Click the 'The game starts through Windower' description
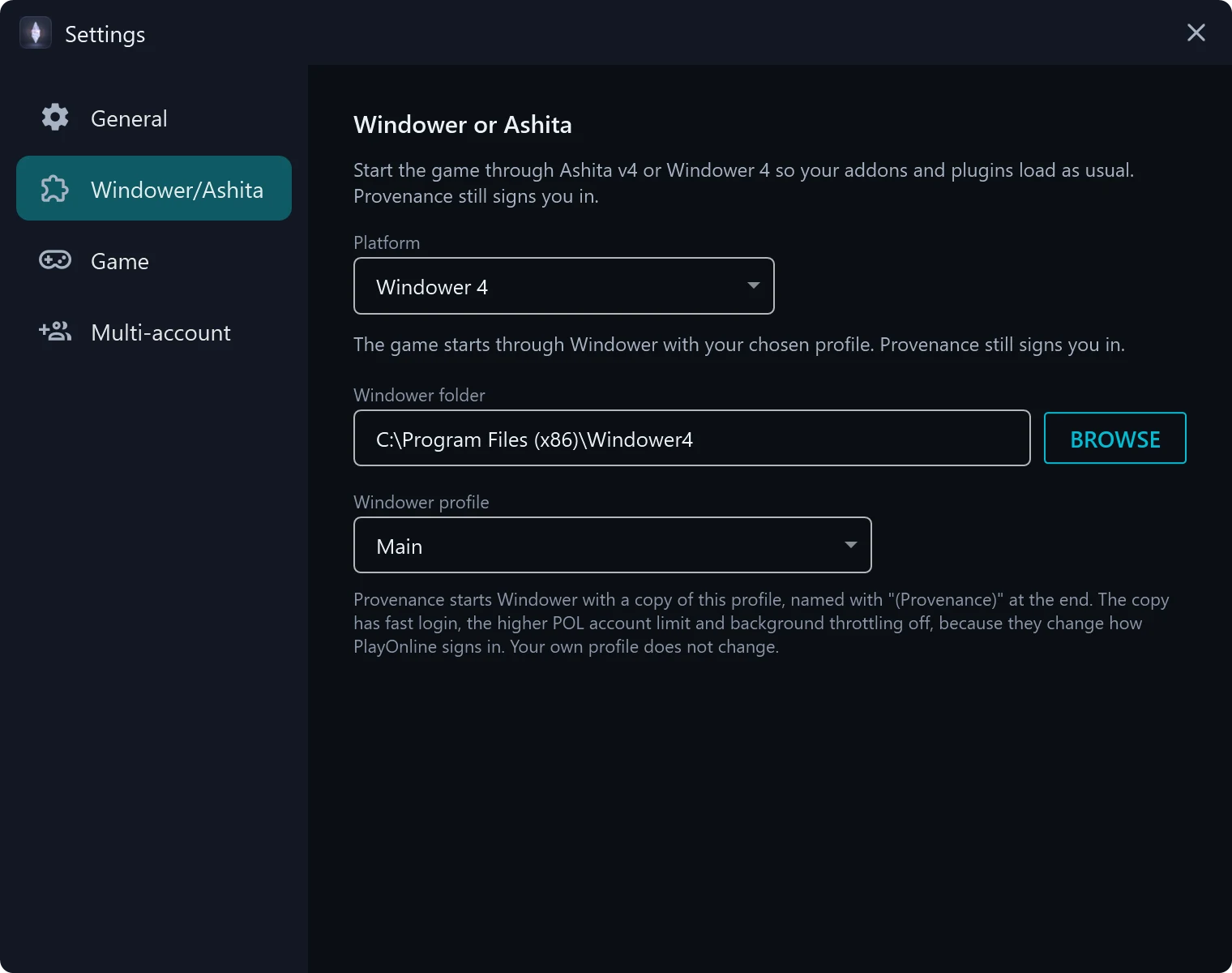Screen dimensions: 1232x973 pyautogui.click(x=739, y=345)
